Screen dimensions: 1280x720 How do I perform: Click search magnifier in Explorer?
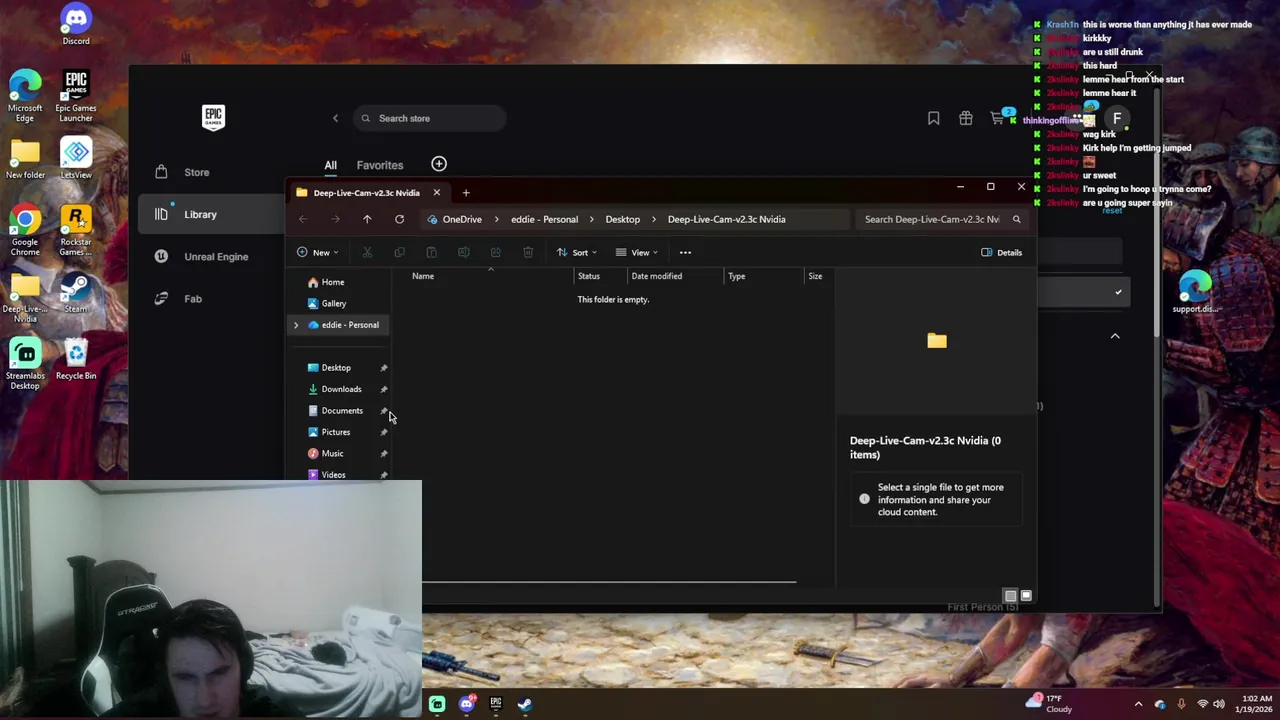tap(1016, 219)
